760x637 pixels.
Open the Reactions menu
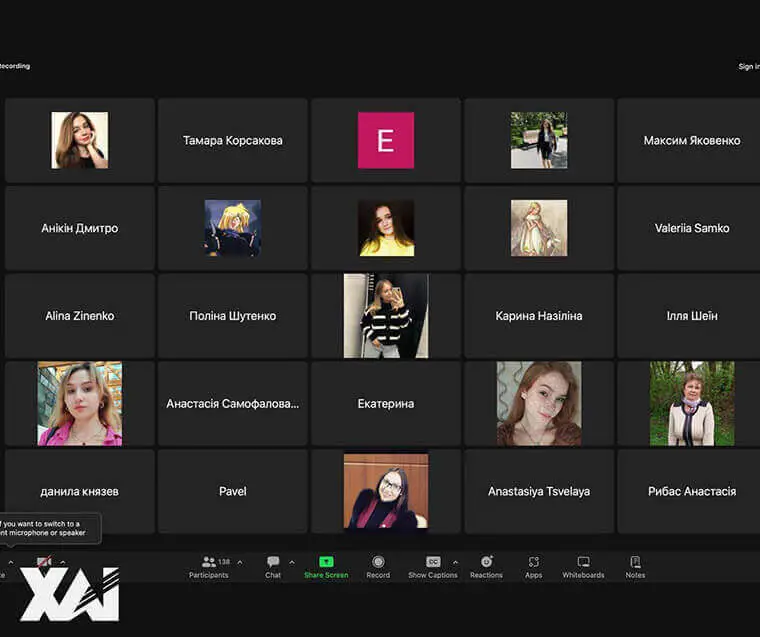[x=486, y=566]
